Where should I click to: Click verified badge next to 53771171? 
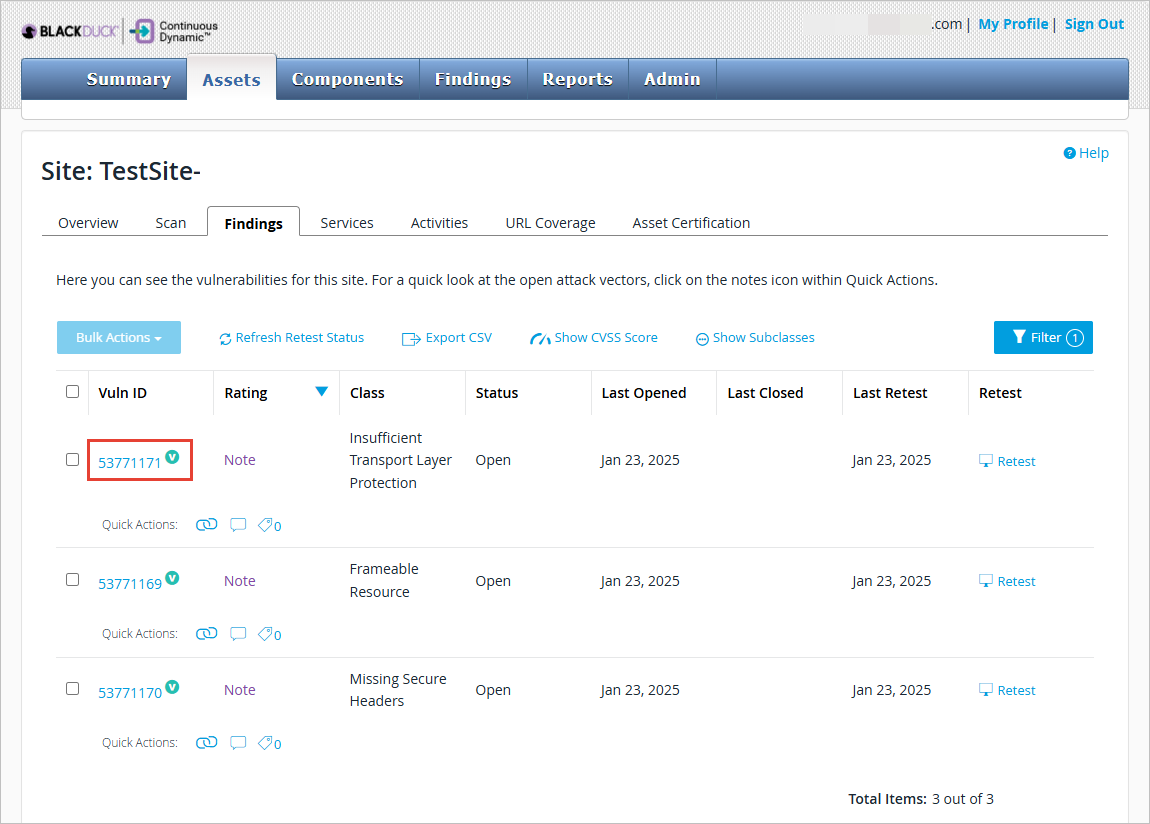(x=172, y=457)
